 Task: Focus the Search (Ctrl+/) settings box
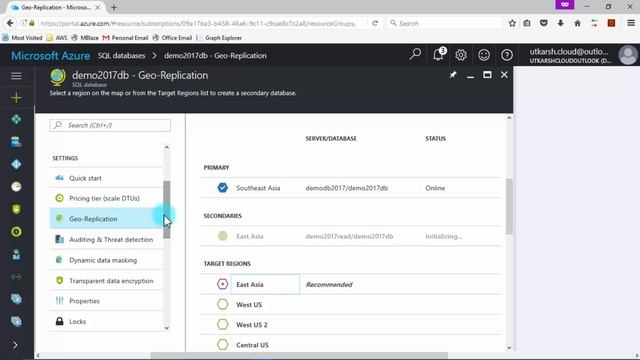(110, 125)
